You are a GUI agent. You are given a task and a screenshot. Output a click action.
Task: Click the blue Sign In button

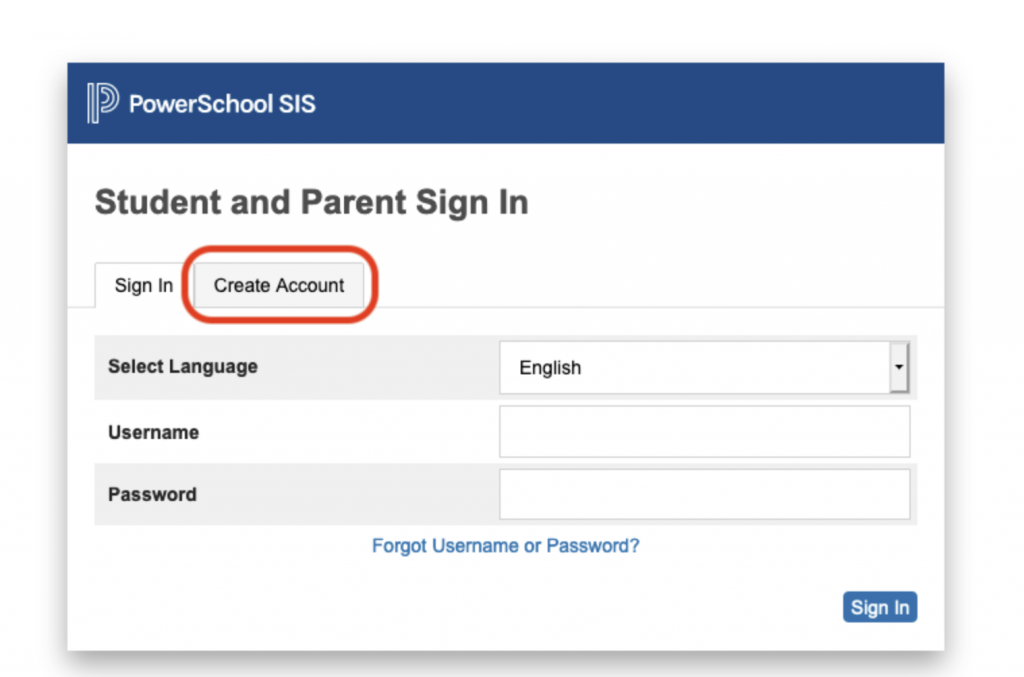(880, 607)
